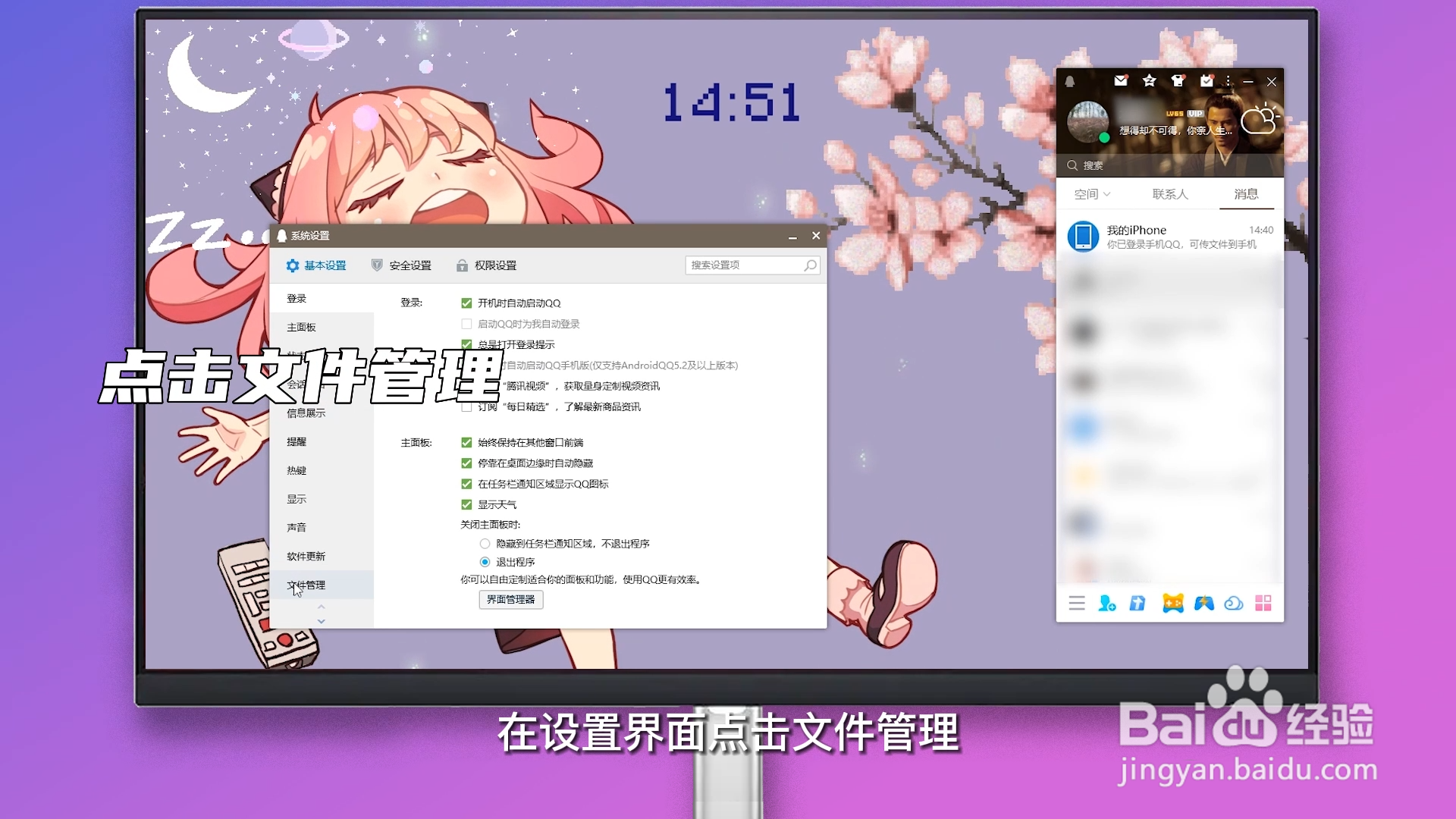Click the user avatar in QQ panel

[x=1087, y=121]
